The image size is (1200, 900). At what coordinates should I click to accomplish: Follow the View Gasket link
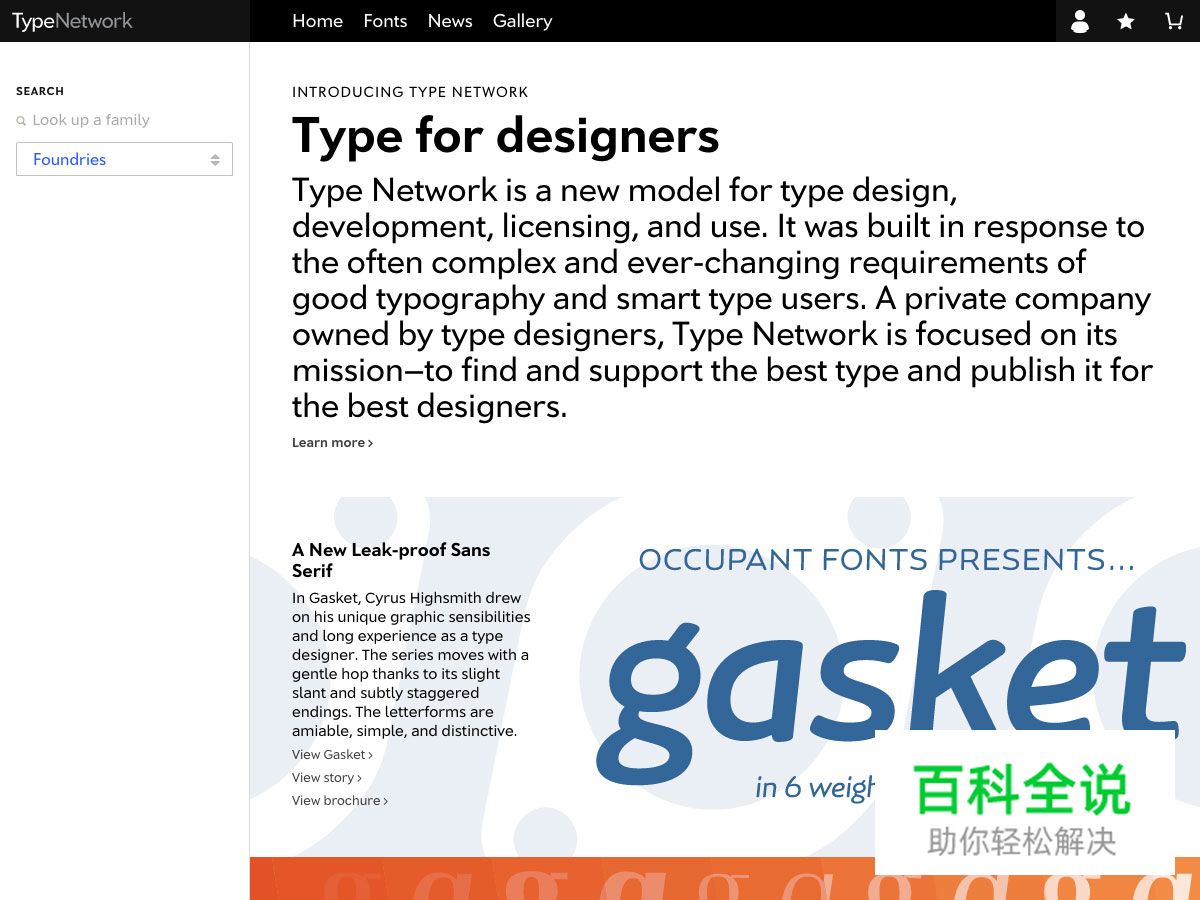pos(332,755)
